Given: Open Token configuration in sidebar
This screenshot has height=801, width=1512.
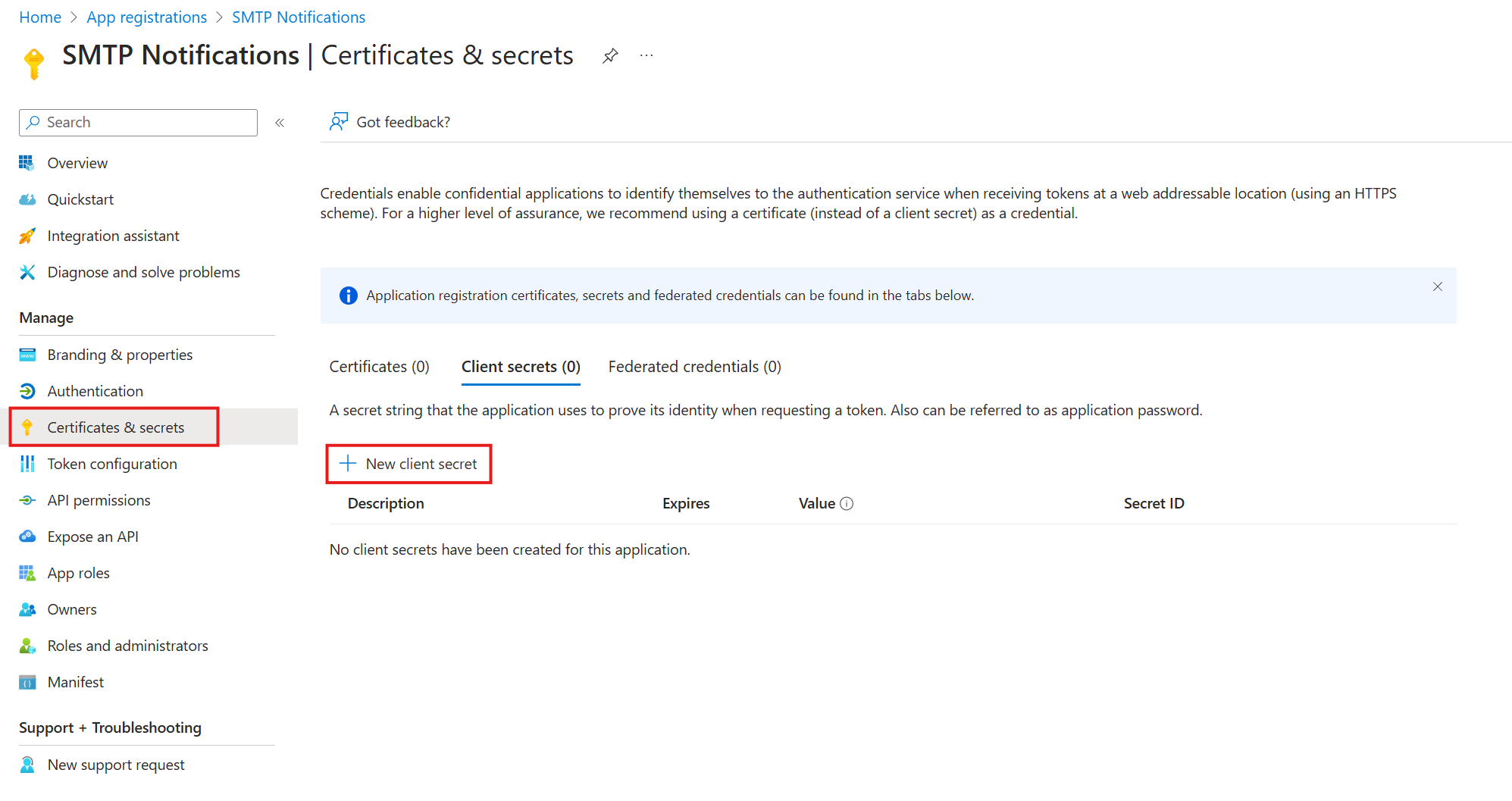Looking at the screenshot, I should (x=112, y=464).
